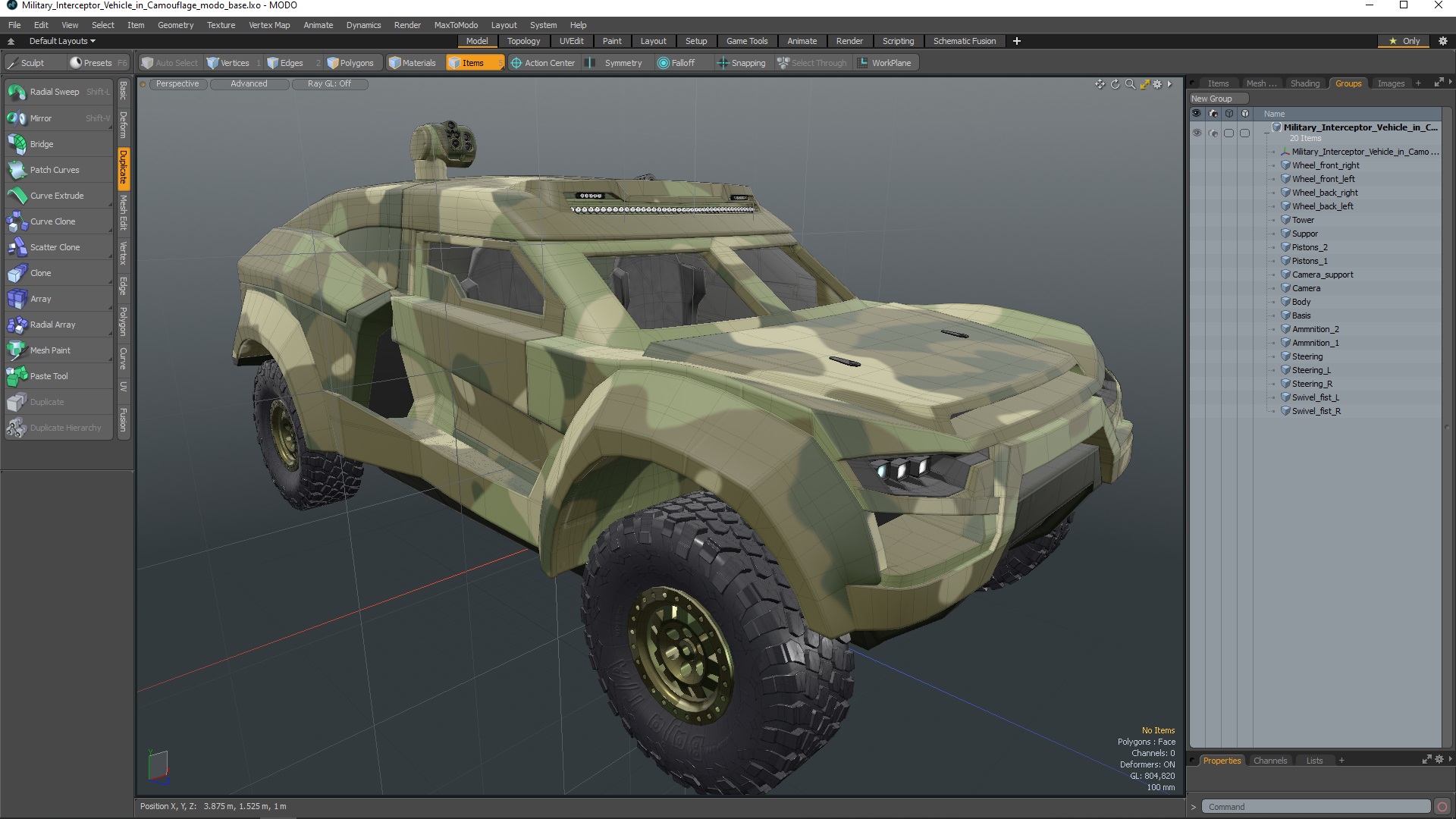This screenshot has height=819, width=1456.
Task: Open the Action Center options
Action: click(x=544, y=63)
